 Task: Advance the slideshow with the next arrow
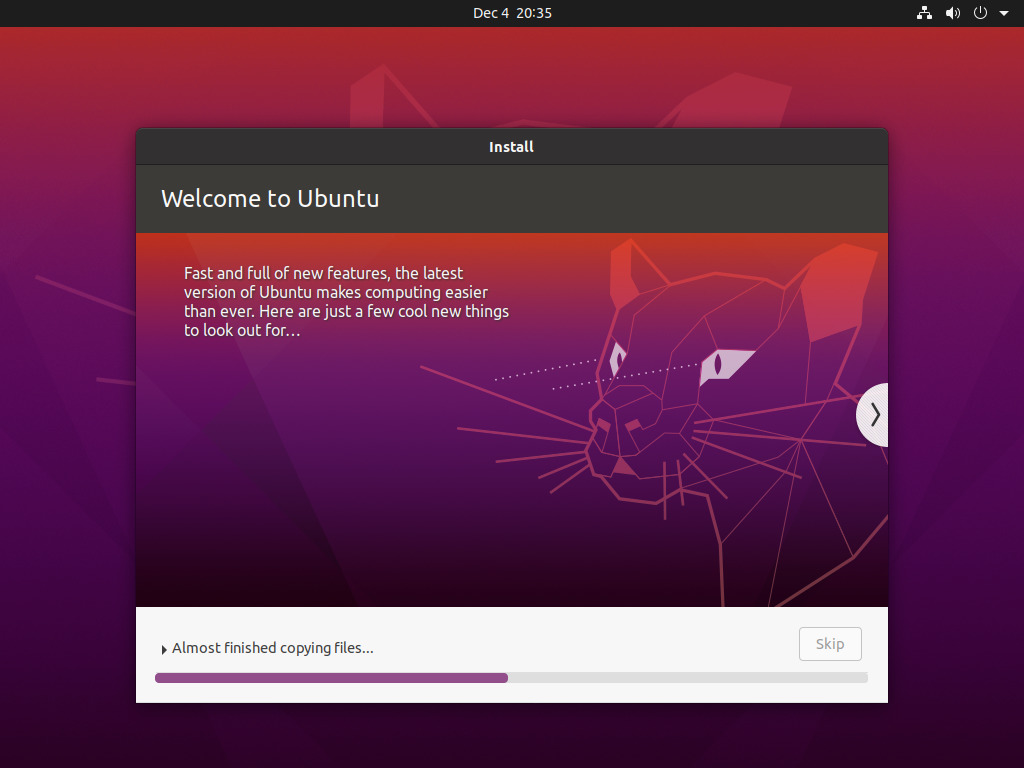click(874, 415)
